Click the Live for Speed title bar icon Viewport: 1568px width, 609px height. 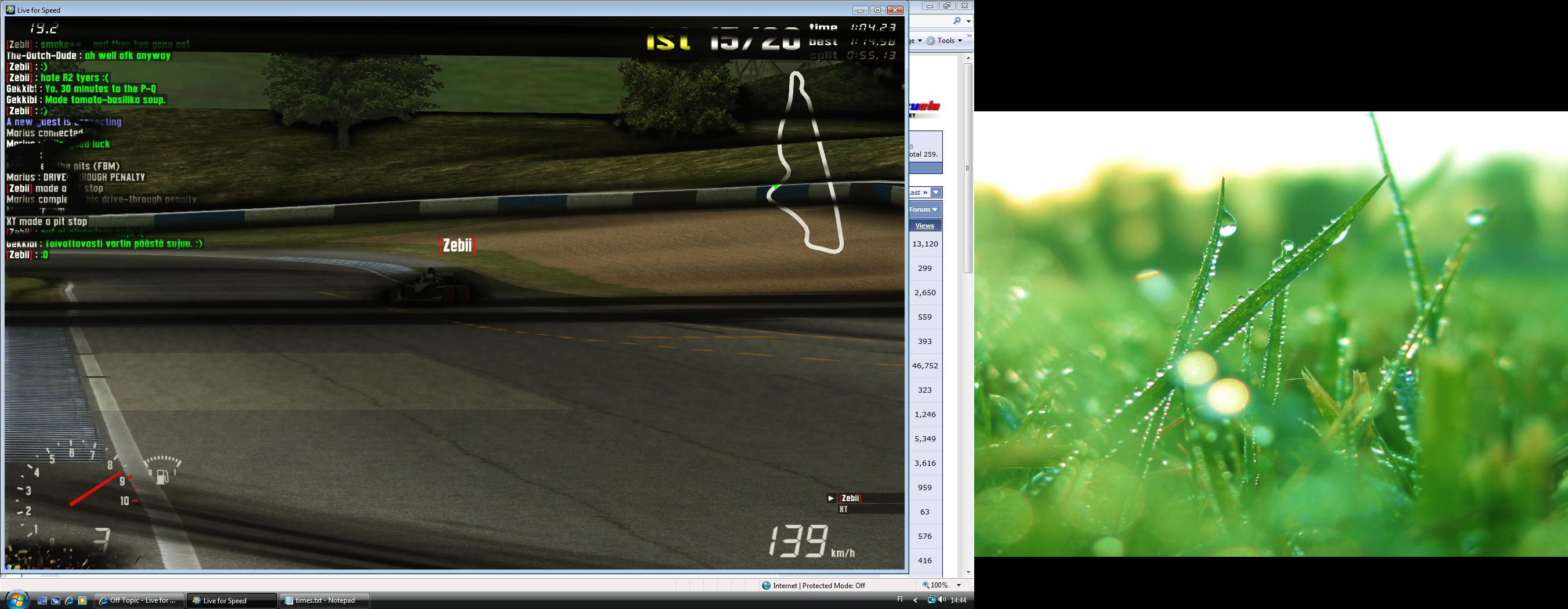pyautogui.click(x=10, y=10)
